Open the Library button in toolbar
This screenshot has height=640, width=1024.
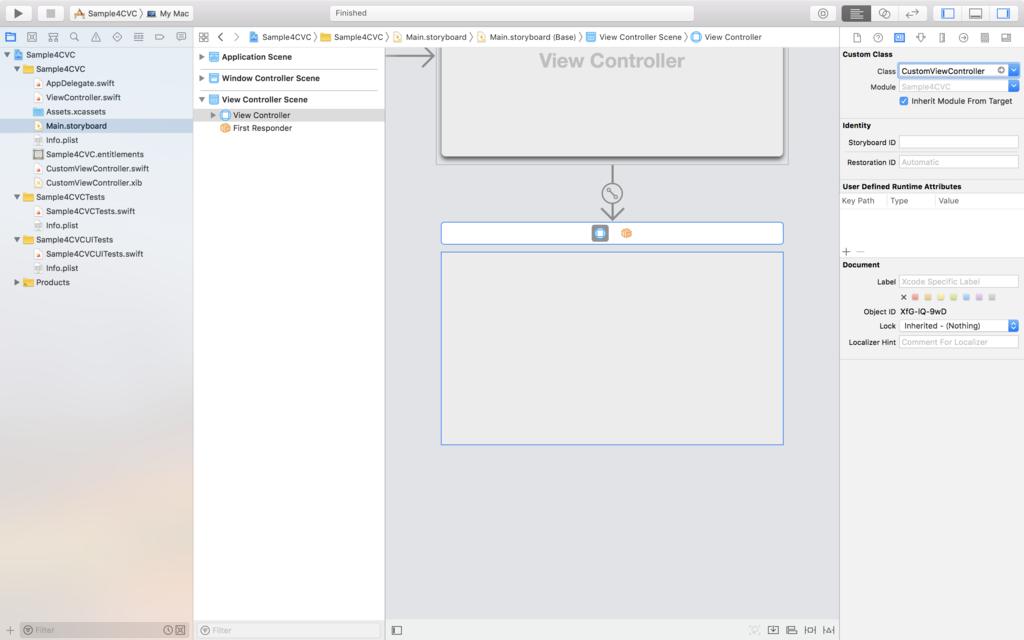click(823, 13)
